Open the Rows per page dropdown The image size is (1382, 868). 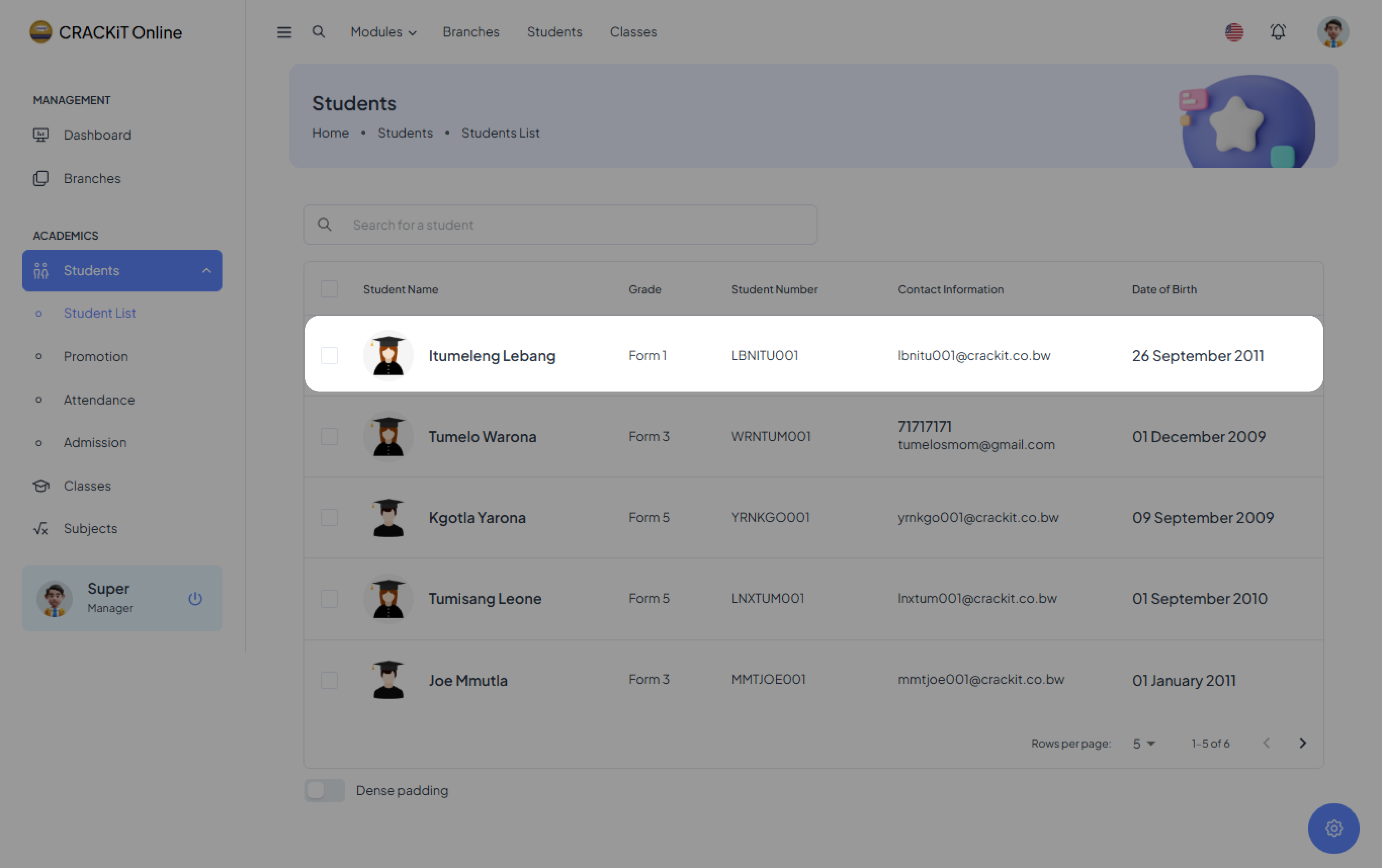pyautogui.click(x=1143, y=743)
